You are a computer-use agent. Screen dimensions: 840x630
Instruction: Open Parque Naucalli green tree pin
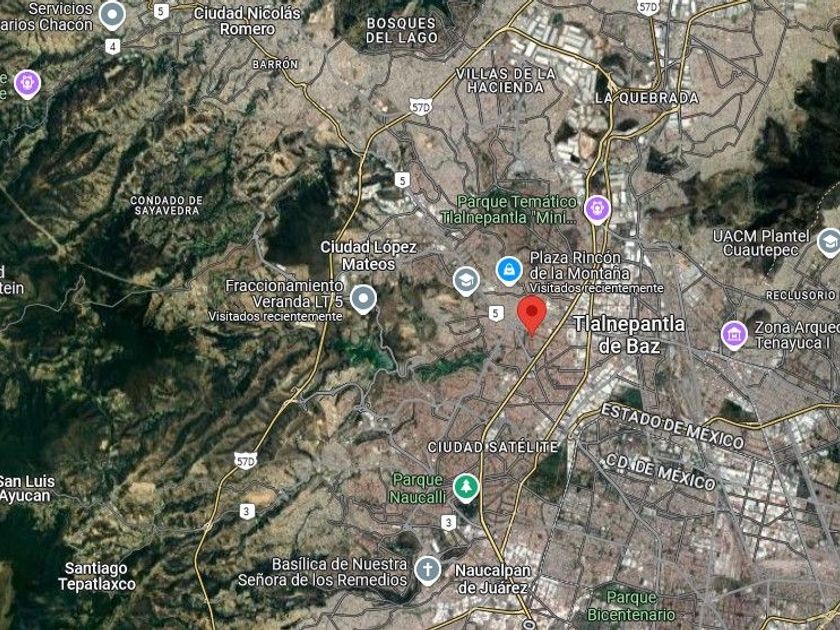[466, 488]
